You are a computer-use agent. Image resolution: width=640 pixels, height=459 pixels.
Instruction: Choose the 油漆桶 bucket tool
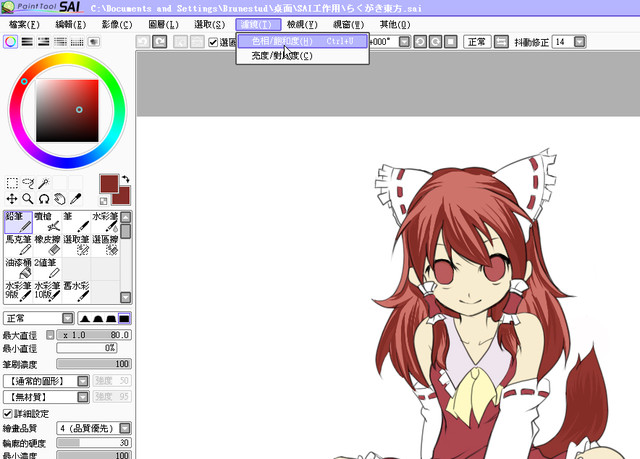coord(18,268)
